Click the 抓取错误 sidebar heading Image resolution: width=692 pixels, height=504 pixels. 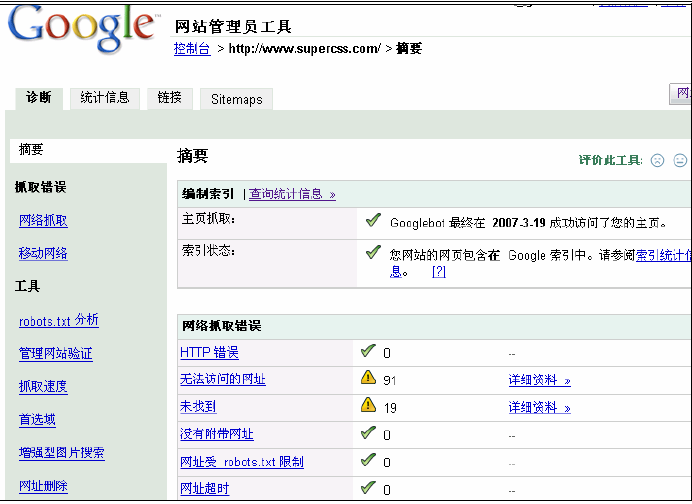pyautogui.click(x=41, y=187)
